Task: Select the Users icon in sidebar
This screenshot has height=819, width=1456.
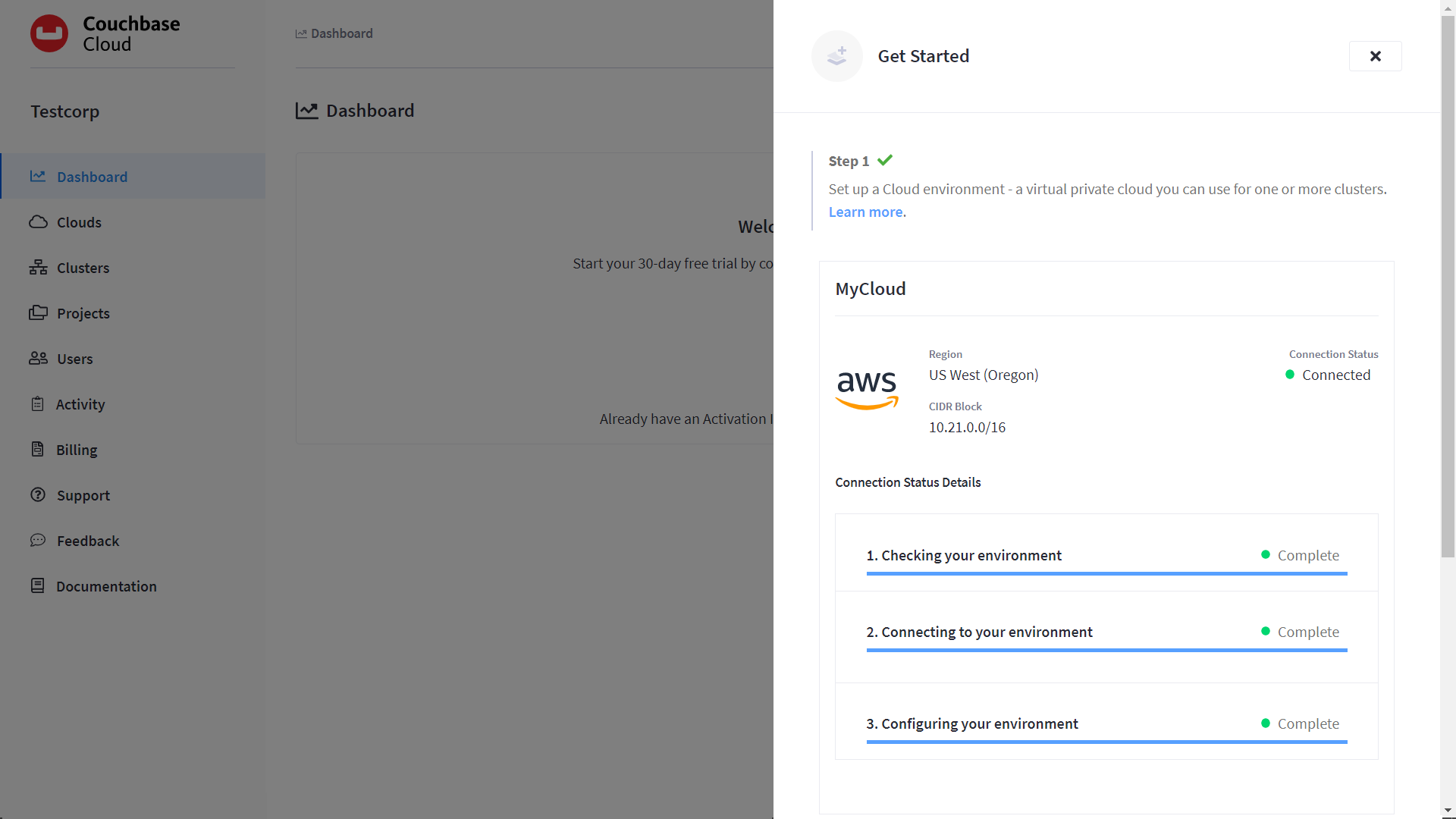Action: tap(38, 359)
